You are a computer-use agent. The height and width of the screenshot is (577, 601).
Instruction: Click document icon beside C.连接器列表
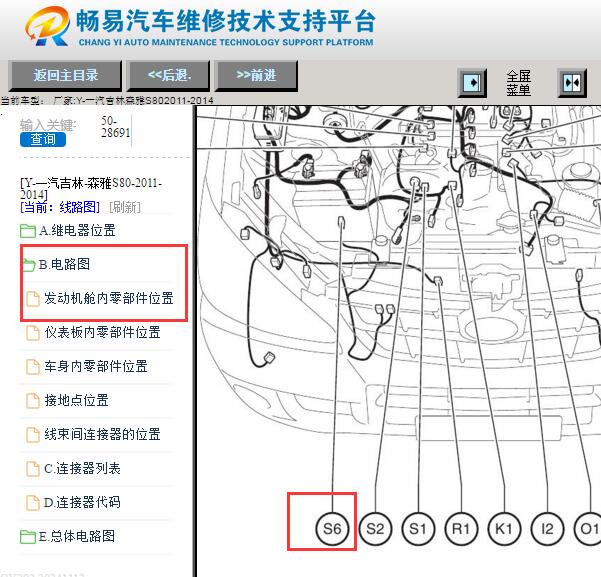(33, 469)
